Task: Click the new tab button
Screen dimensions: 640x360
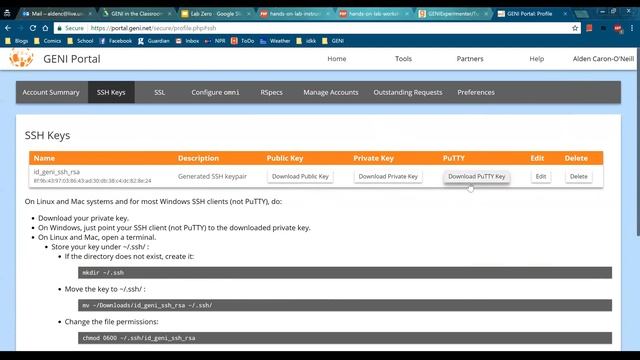Action: point(581,13)
